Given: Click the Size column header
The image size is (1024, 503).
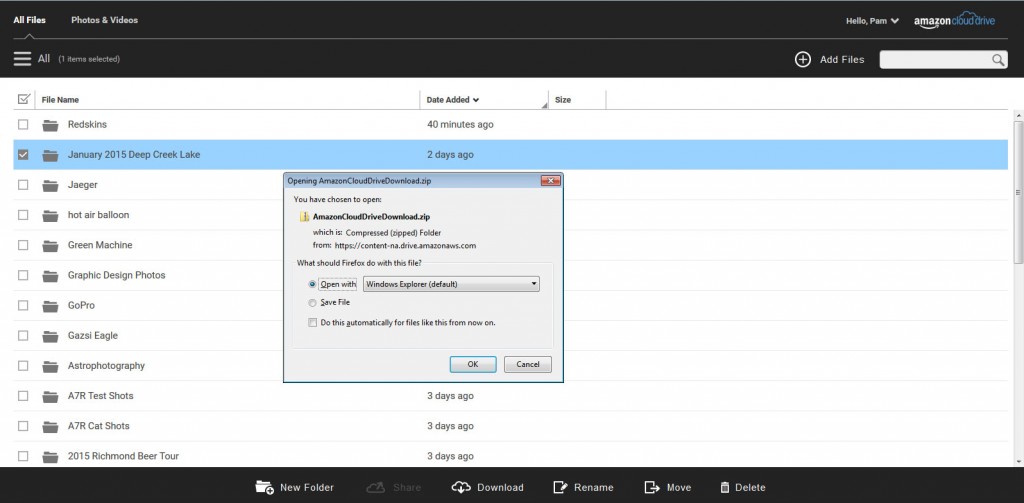Looking at the screenshot, I should pyautogui.click(x=563, y=100).
